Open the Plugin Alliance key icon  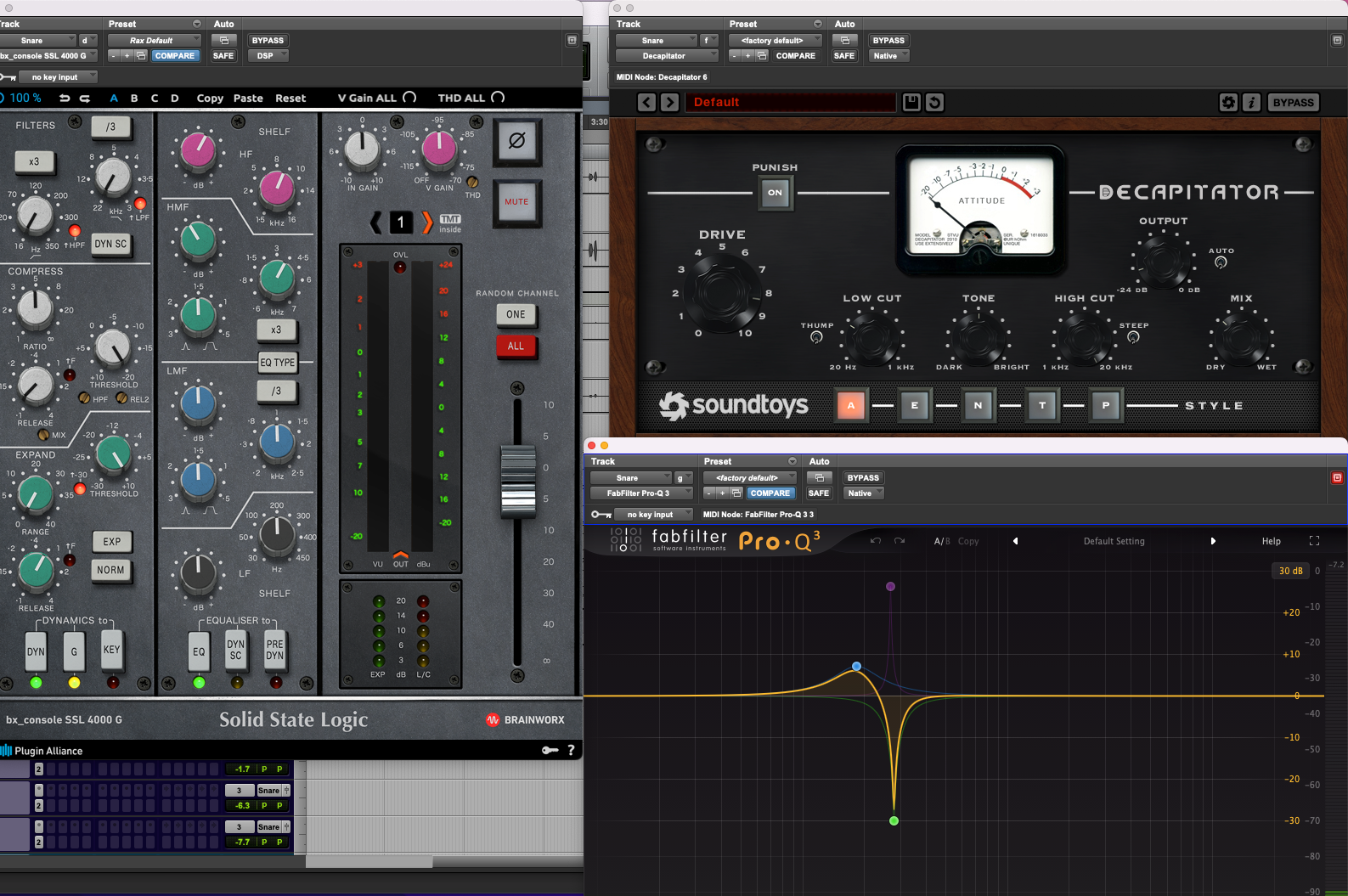coord(550,750)
